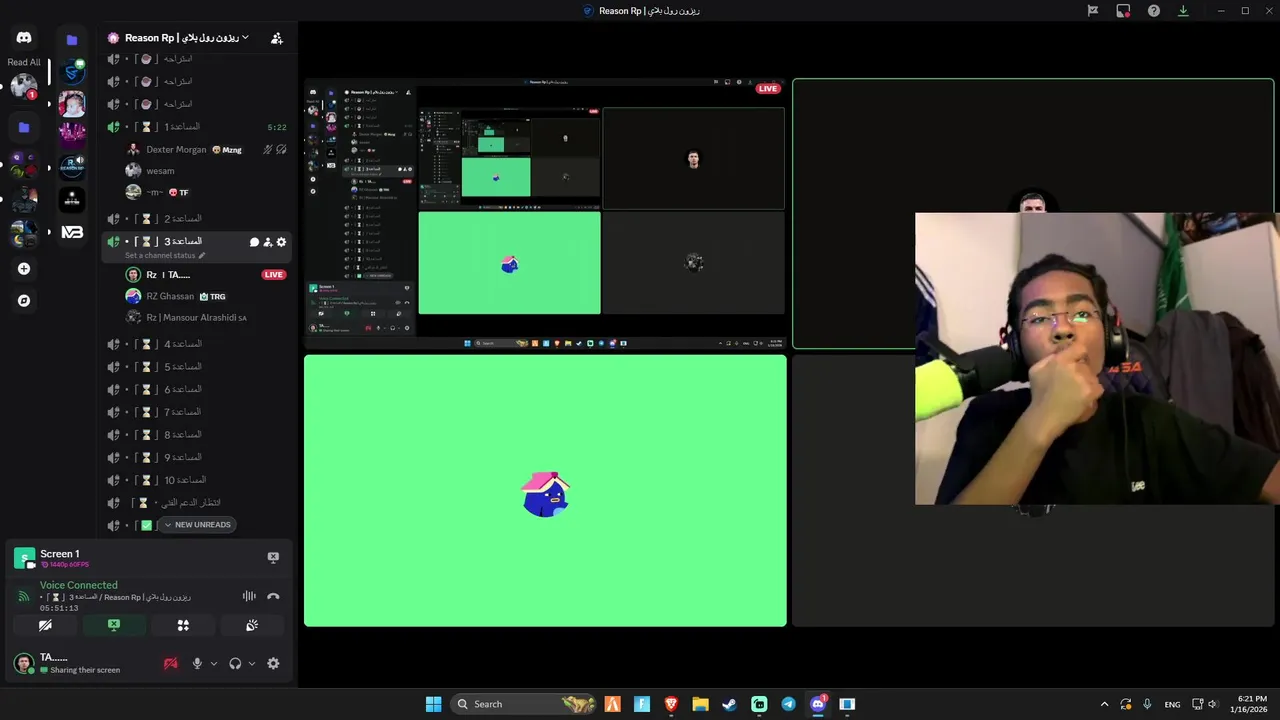Show hidden system tray icons chevron
1280x720 pixels.
(x=1104, y=704)
